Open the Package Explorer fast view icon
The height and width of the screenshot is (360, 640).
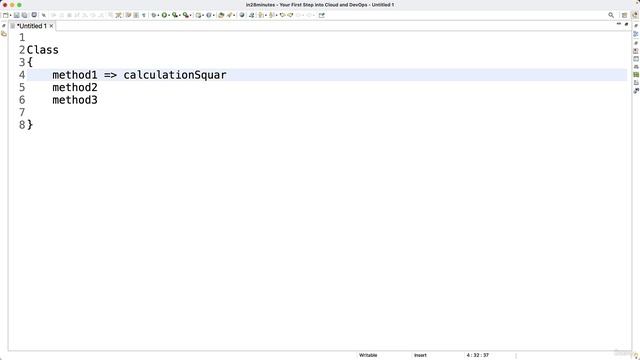(x=4, y=34)
